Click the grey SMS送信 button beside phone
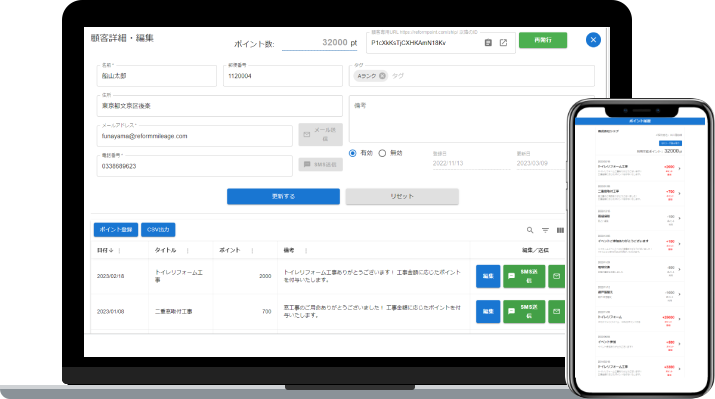715x399 pixels. pyautogui.click(x=321, y=164)
